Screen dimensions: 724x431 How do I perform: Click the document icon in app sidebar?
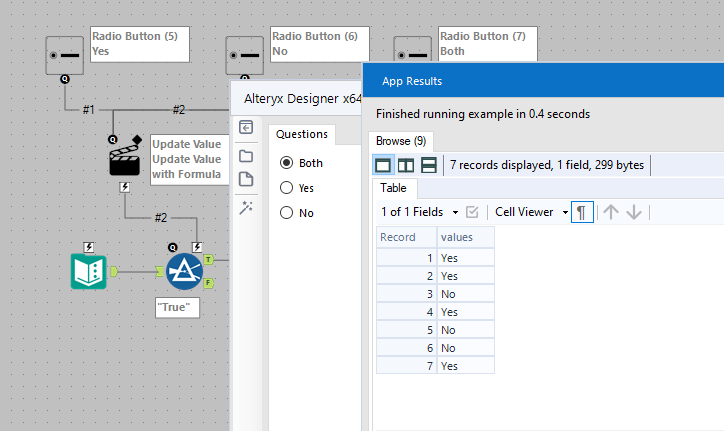(x=246, y=179)
